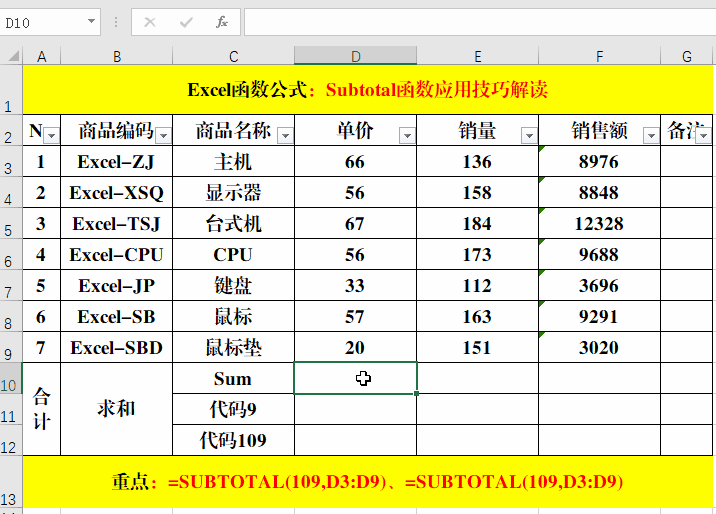The width and height of the screenshot is (716, 514).
Task: Click cell 'Excel-JP'
Action: tap(116, 286)
